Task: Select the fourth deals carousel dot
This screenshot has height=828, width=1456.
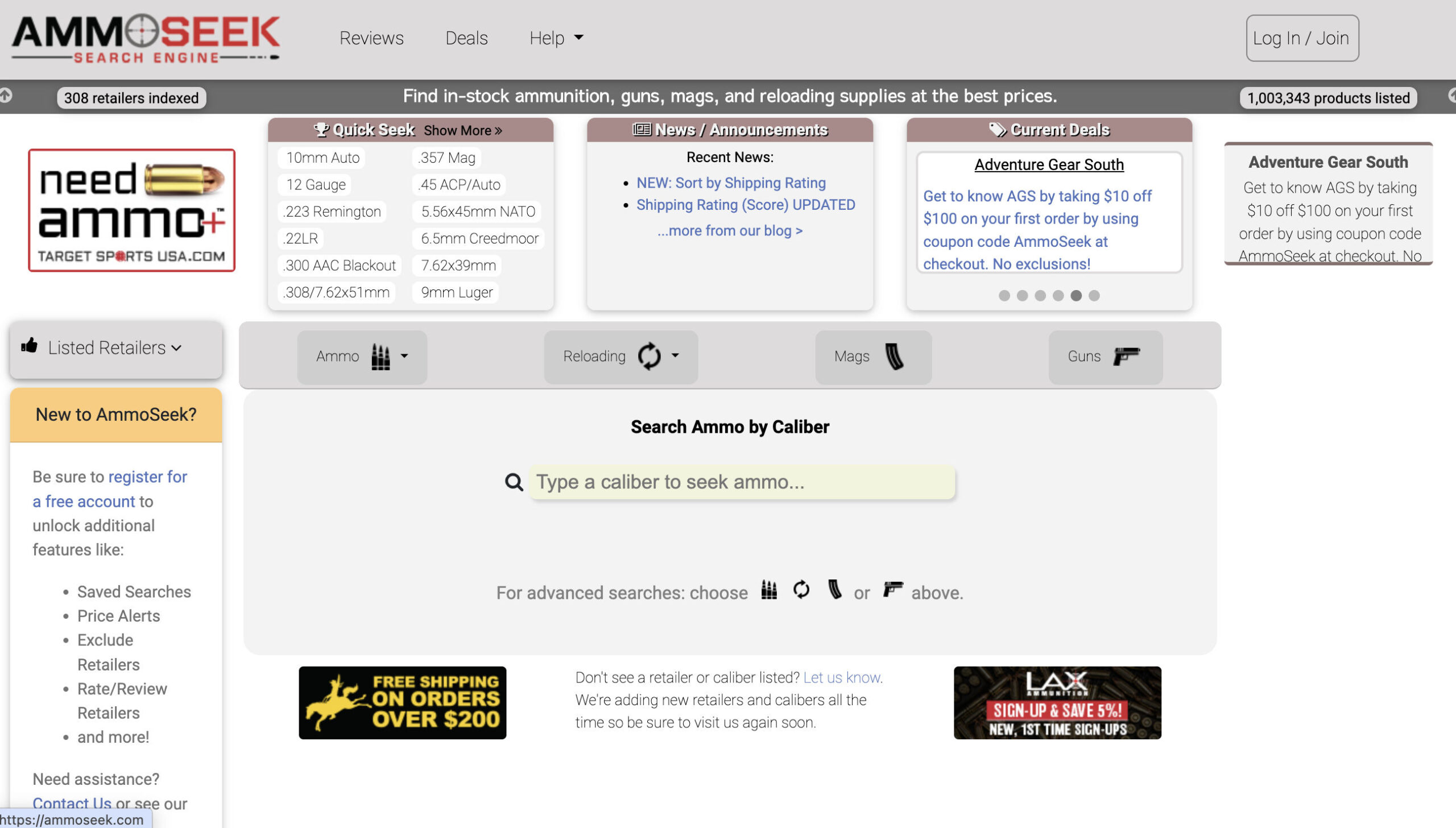Action: 1058,296
